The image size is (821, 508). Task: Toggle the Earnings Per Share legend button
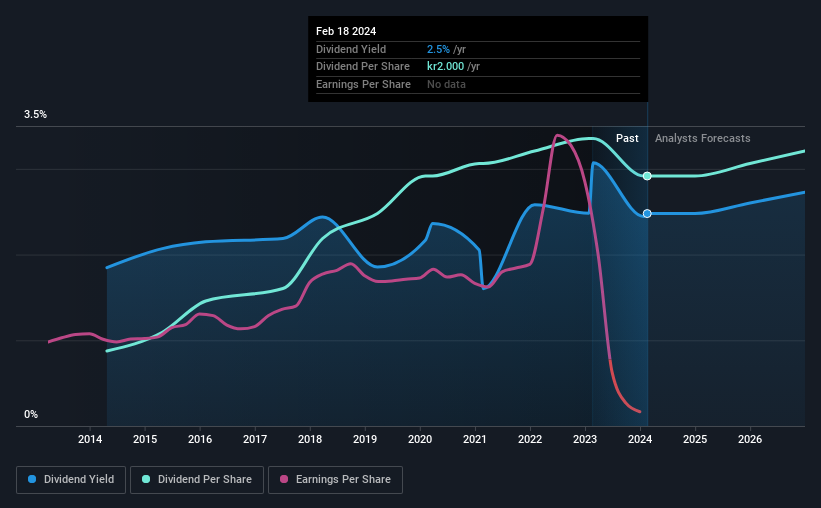click(x=335, y=480)
